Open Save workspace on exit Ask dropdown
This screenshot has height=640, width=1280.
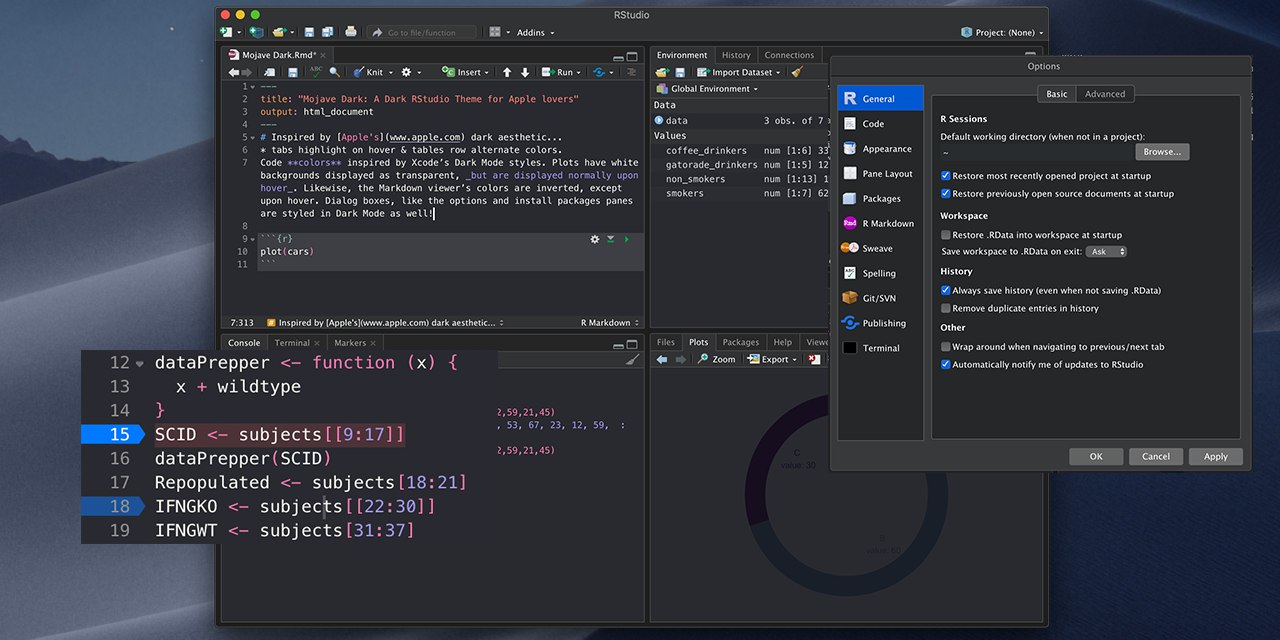pos(1107,252)
